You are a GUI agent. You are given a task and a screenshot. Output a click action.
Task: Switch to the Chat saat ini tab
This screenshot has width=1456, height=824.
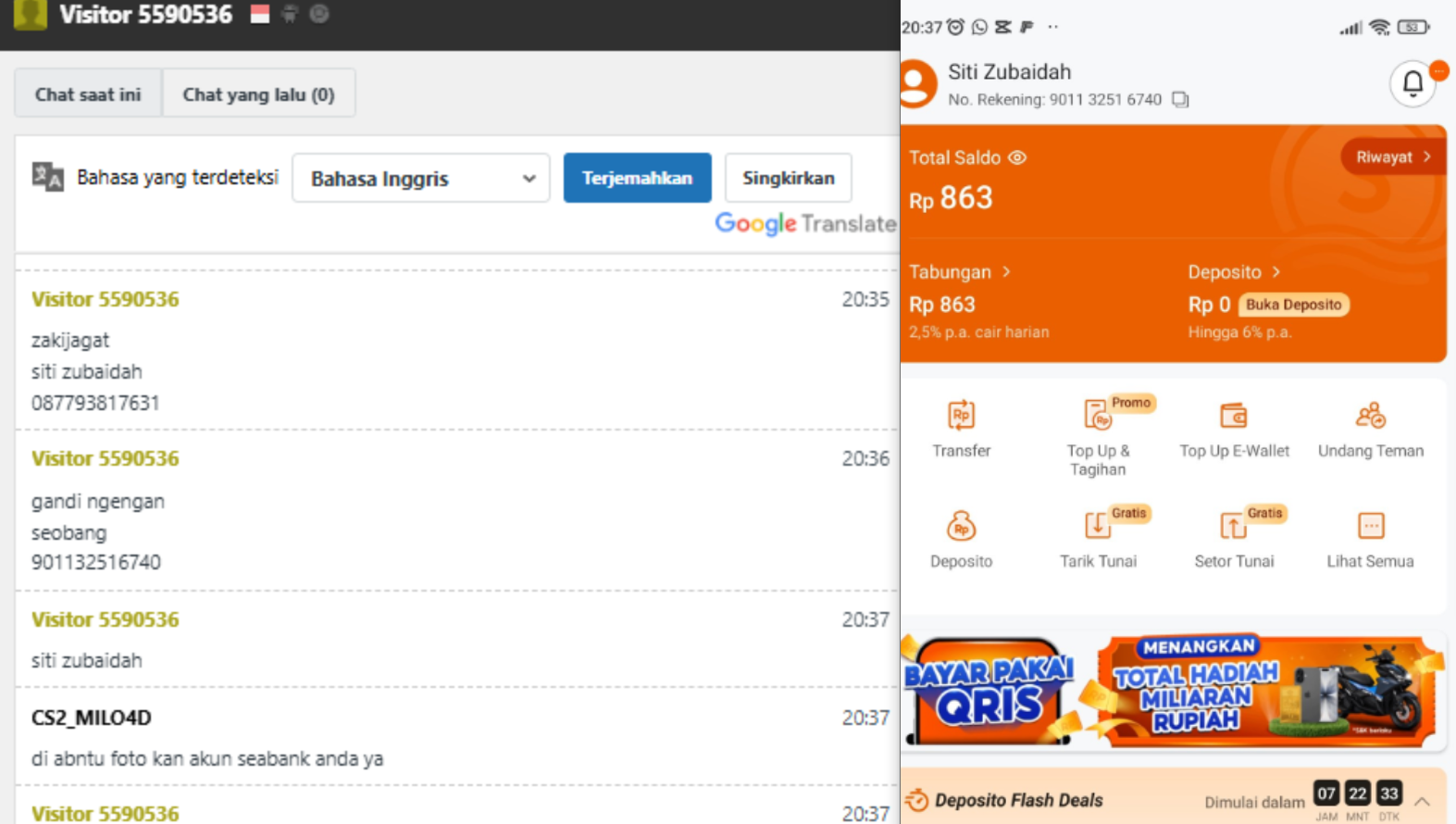[88, 94]
